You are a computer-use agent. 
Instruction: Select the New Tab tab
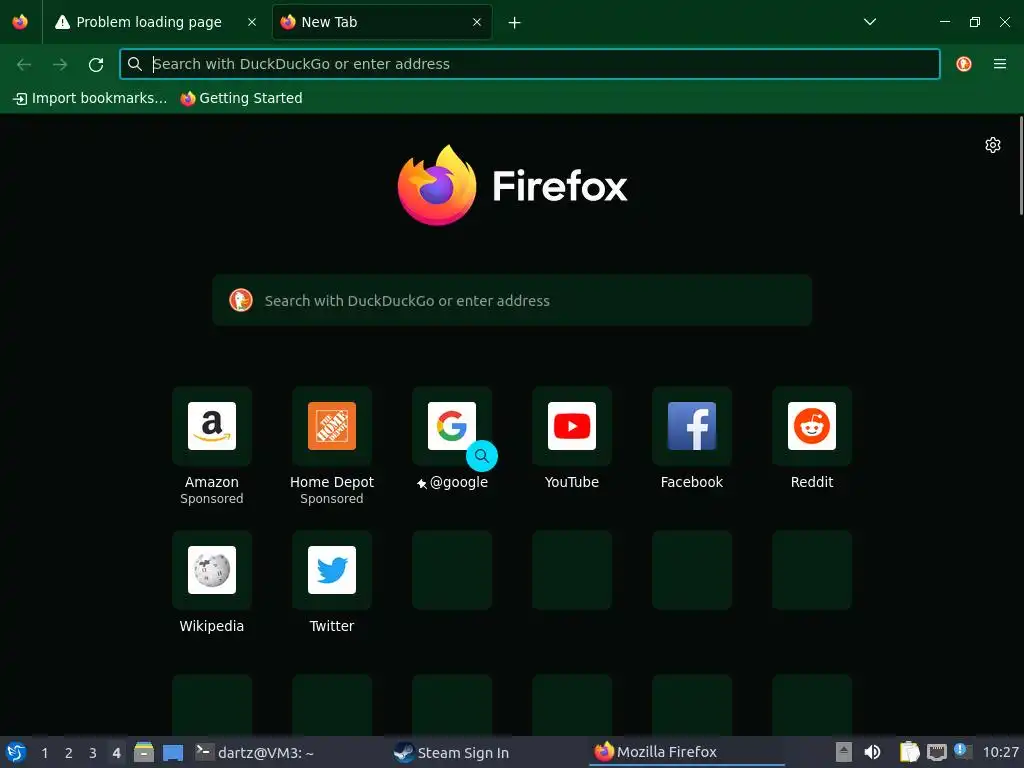tap(382, 22)
